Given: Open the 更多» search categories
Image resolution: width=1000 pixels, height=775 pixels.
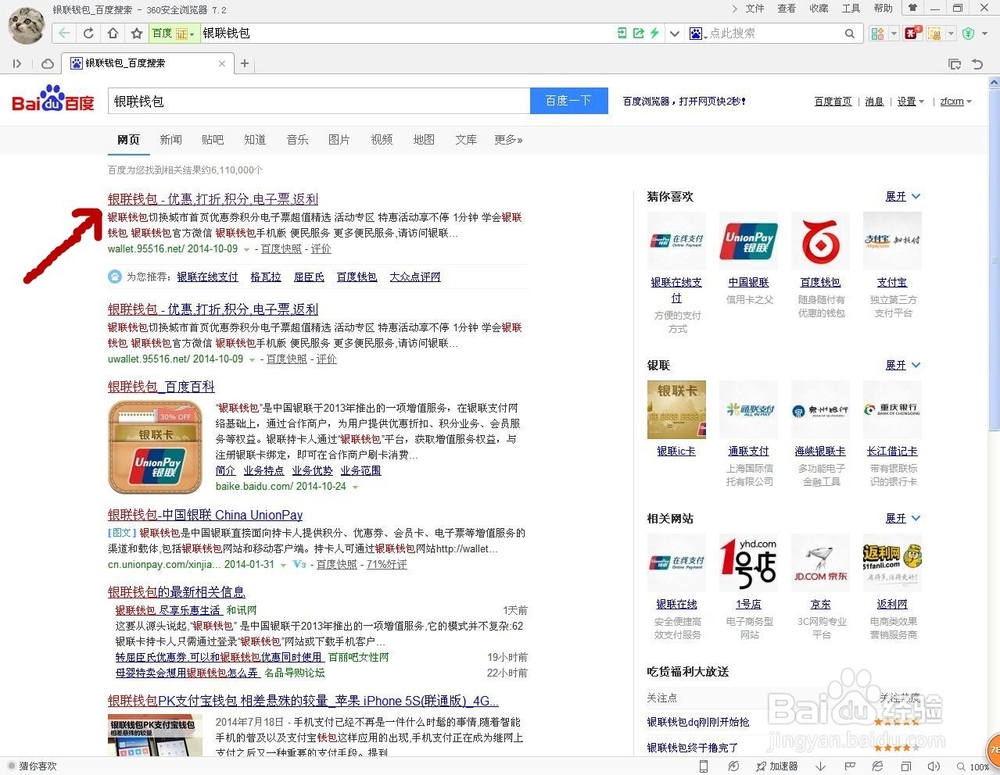Looking at the screenshot, I should point(508,140).
